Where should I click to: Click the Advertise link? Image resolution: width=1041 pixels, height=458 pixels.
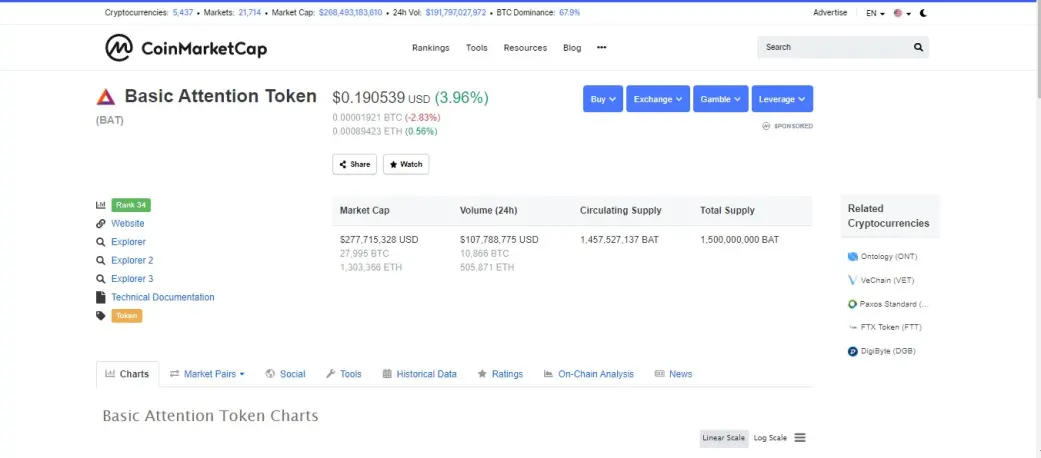tap(830, 13)
